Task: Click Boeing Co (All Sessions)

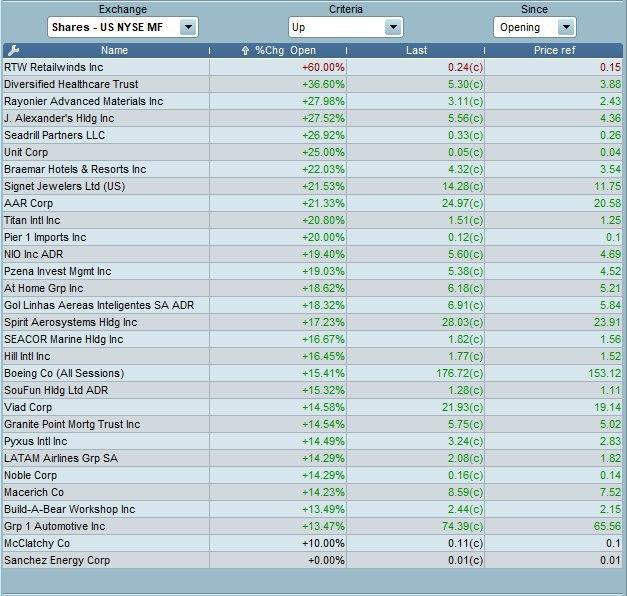Action: (64, 373)
